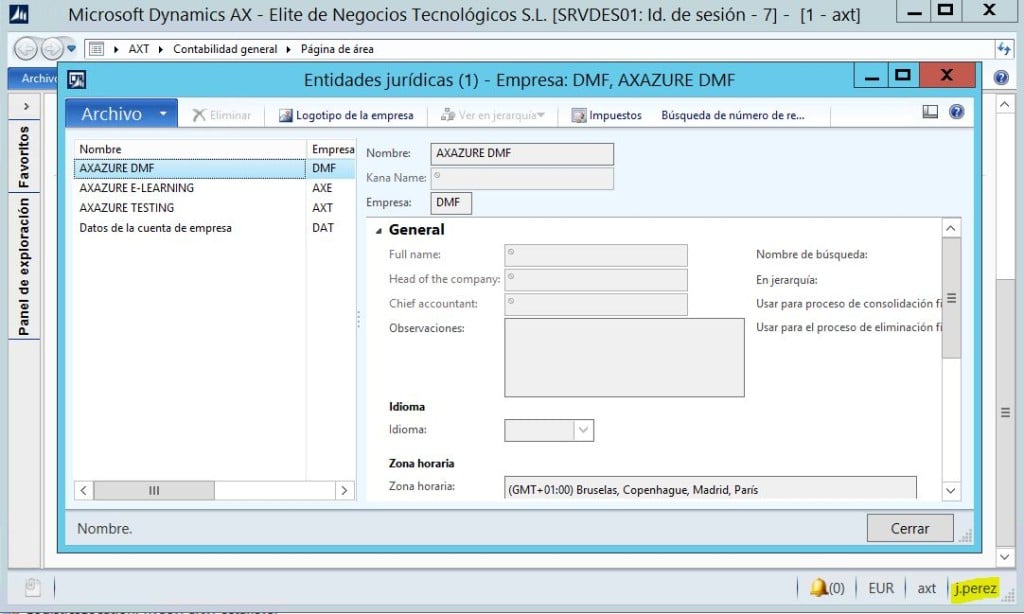Image resolution: width=1024 pixels, height=614 pixels.
Task: Click the view layout icon in form toolbar
Action: (x=930, y=112)
